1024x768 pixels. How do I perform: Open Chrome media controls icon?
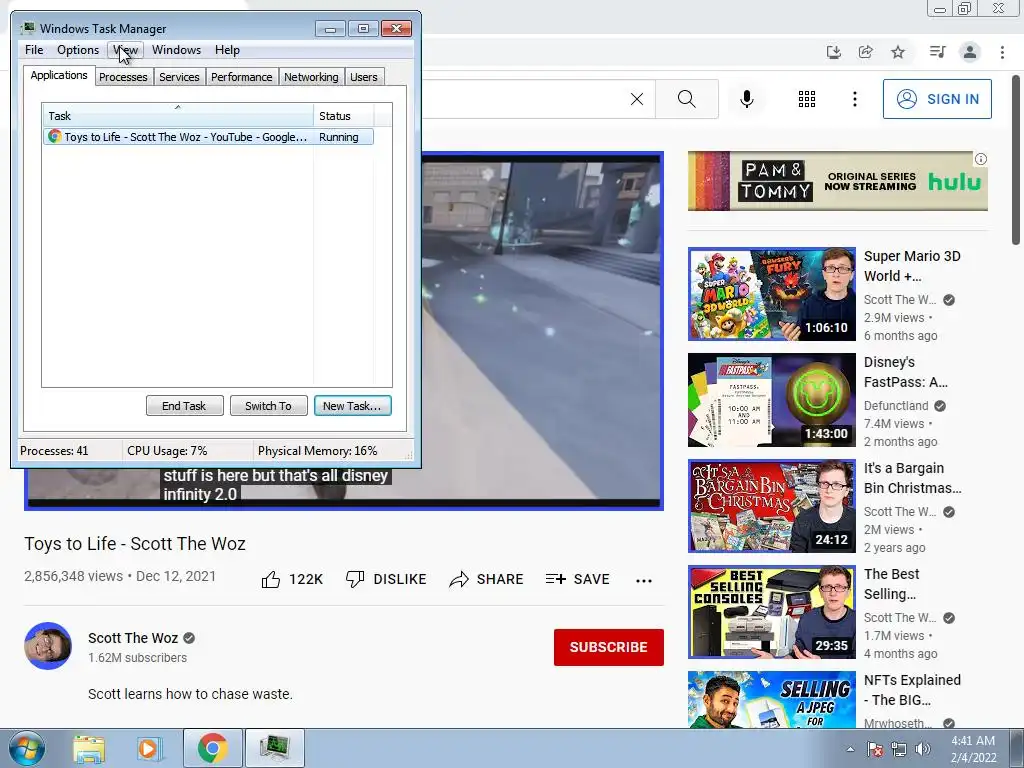937,52
